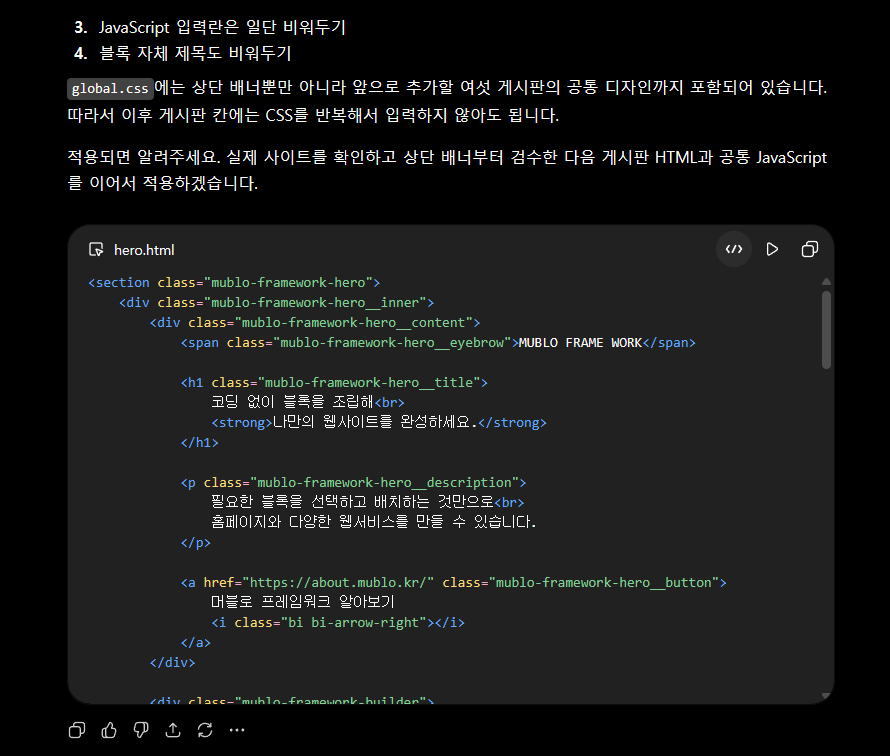Viewport: 890px width, 756px height.
Task: Click the closing </div> tag line
Action: (x=172, y=662)
